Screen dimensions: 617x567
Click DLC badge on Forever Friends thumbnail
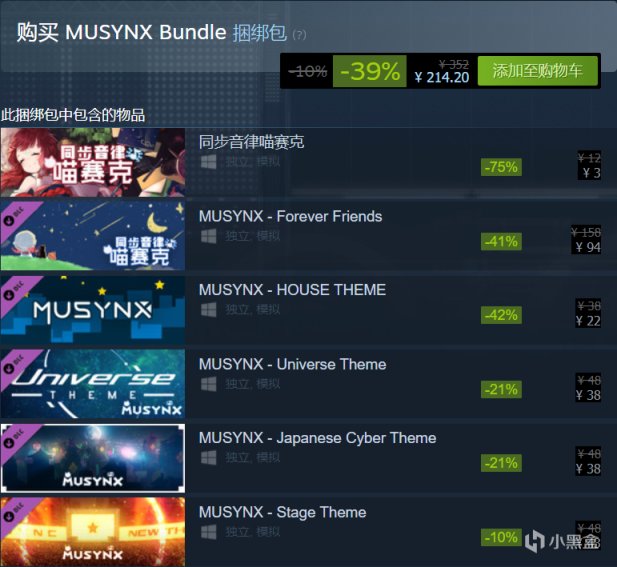(14, 216)
